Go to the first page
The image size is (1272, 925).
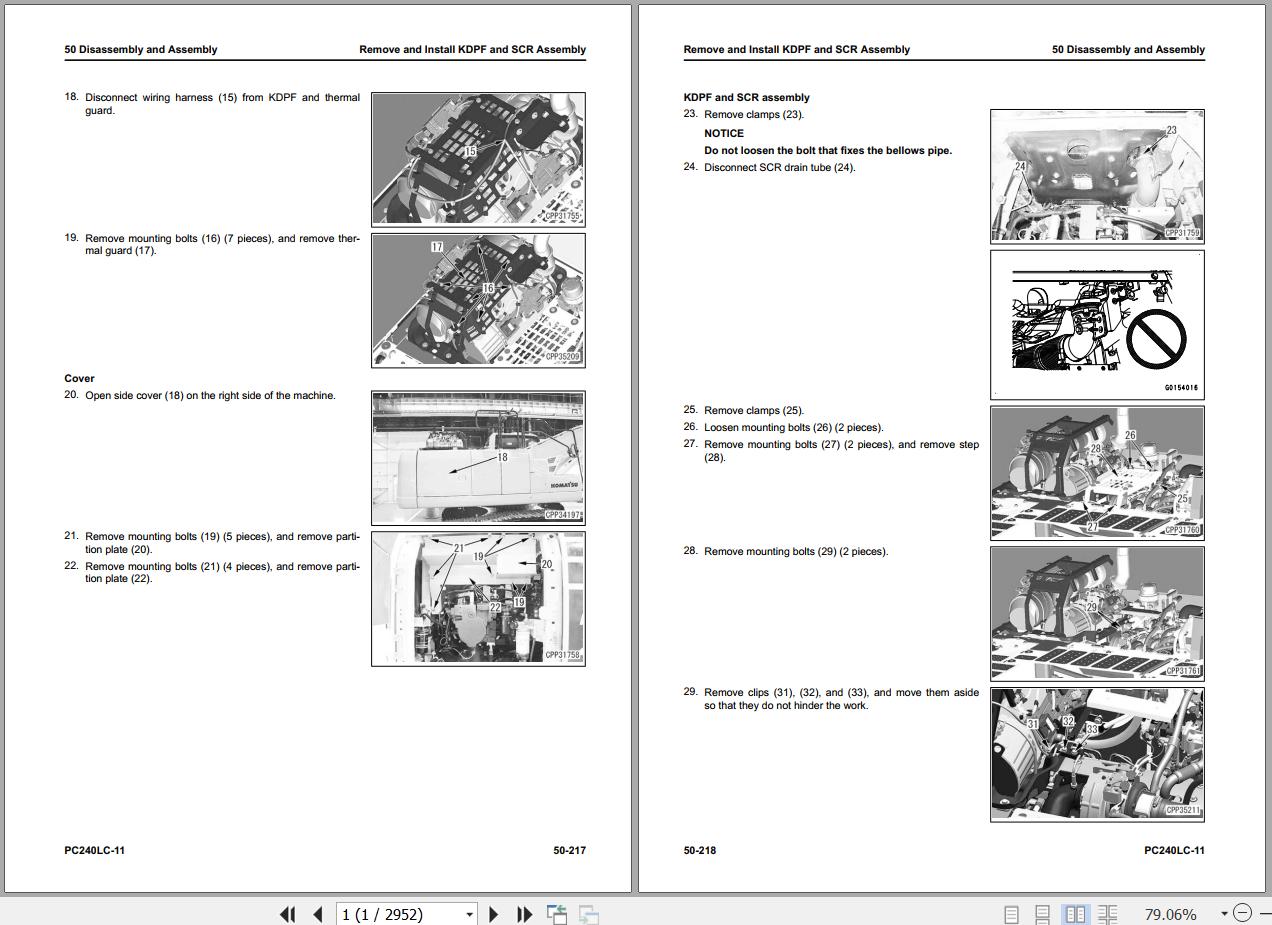tap(288, 914)
